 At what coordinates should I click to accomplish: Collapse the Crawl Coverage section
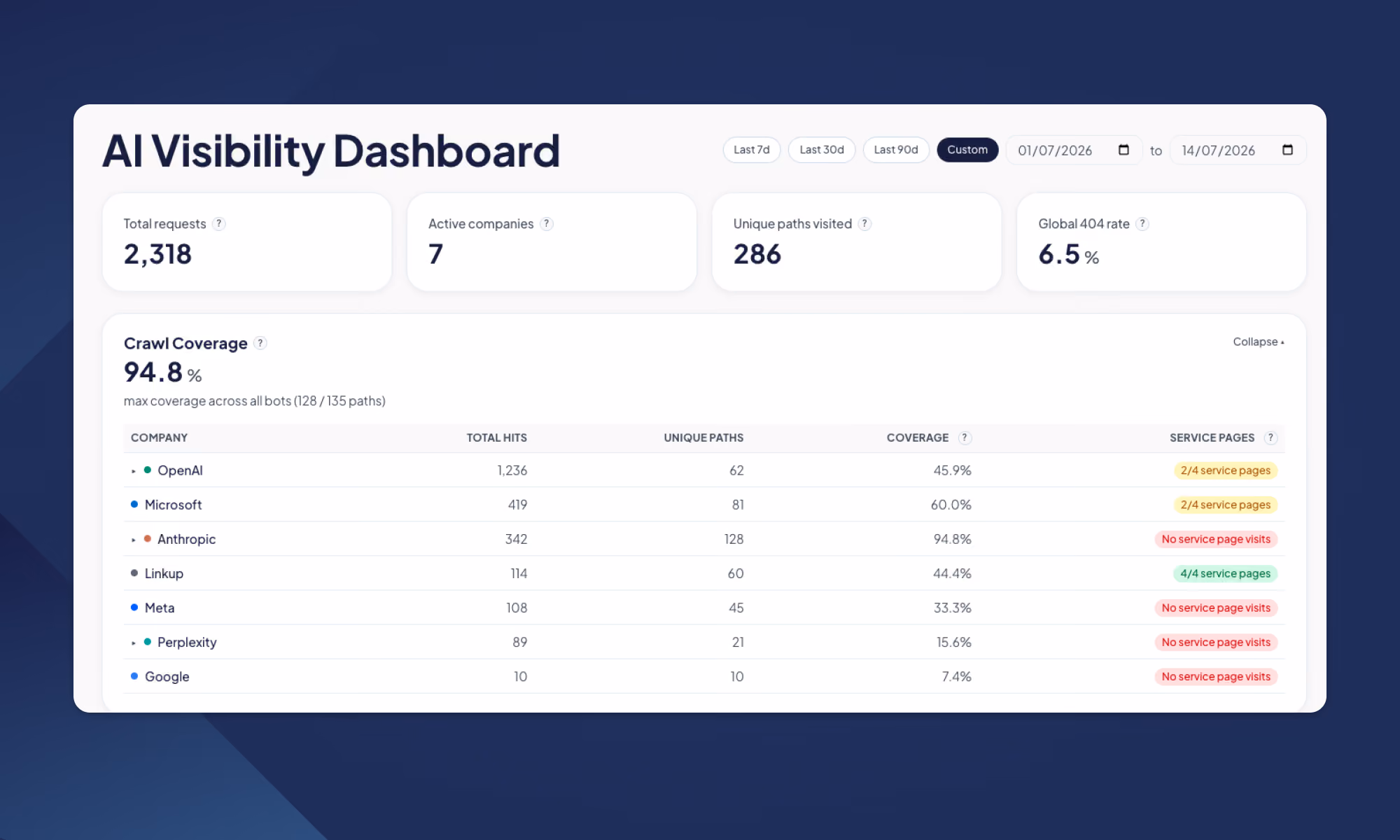pos(1259,342)
